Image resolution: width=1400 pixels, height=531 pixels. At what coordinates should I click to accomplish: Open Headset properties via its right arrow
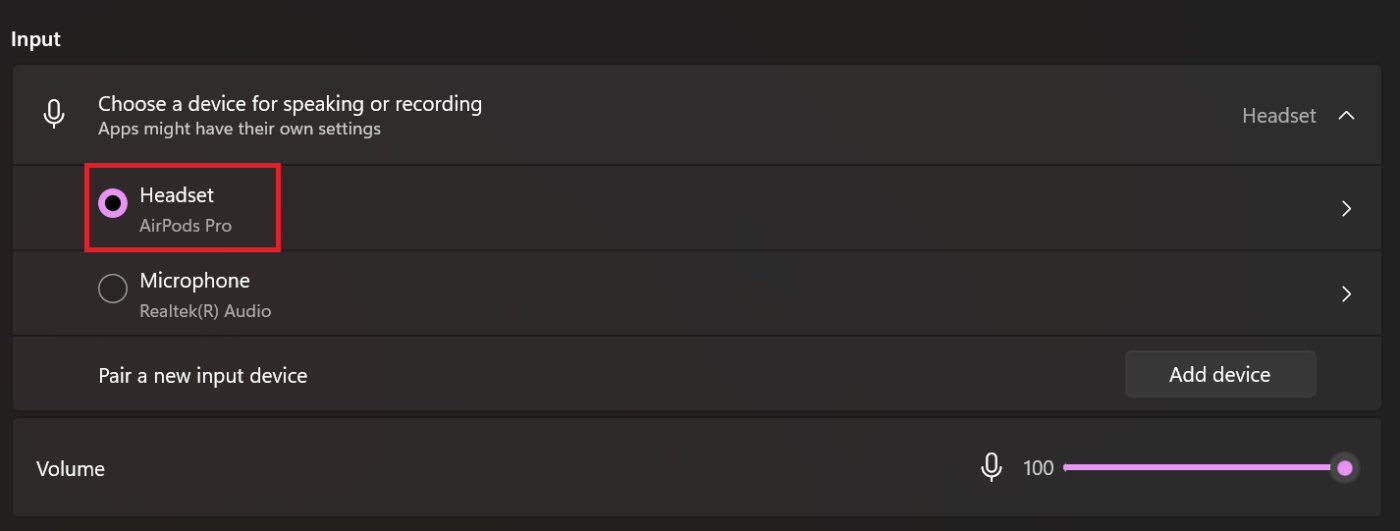[x=1346, y=208]
